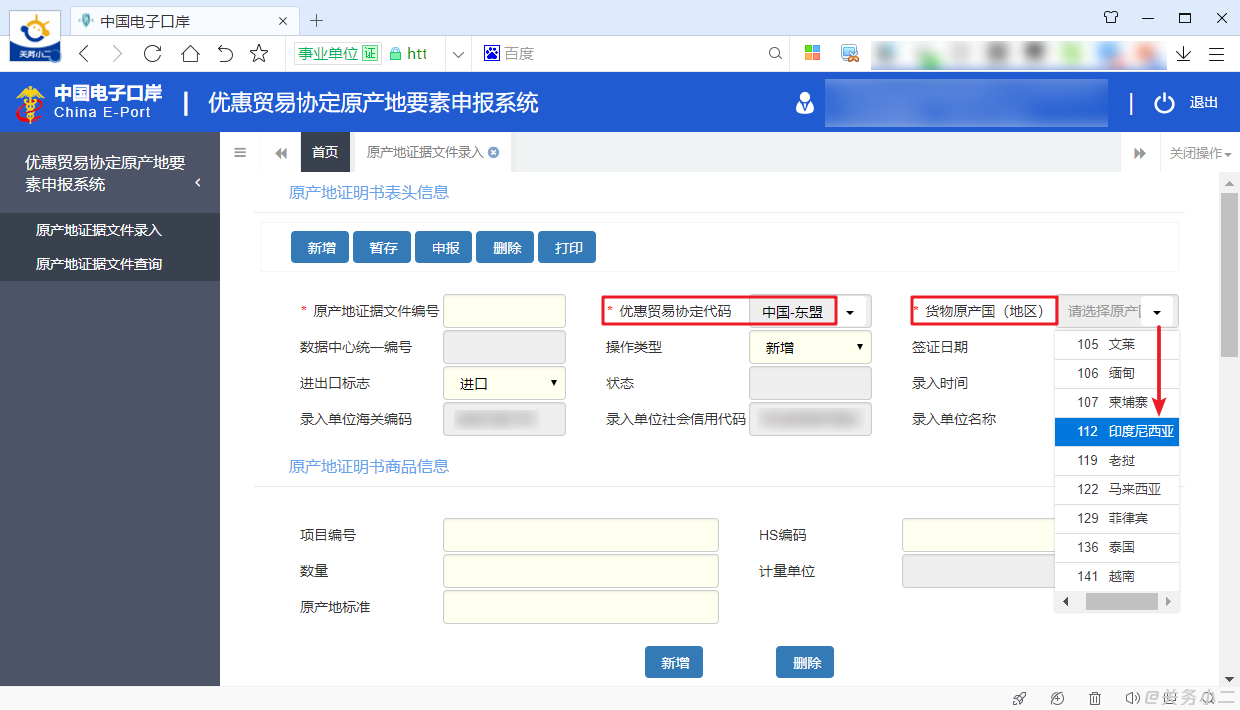
Task: Click the 申报 button
Action: click(445, 248)
